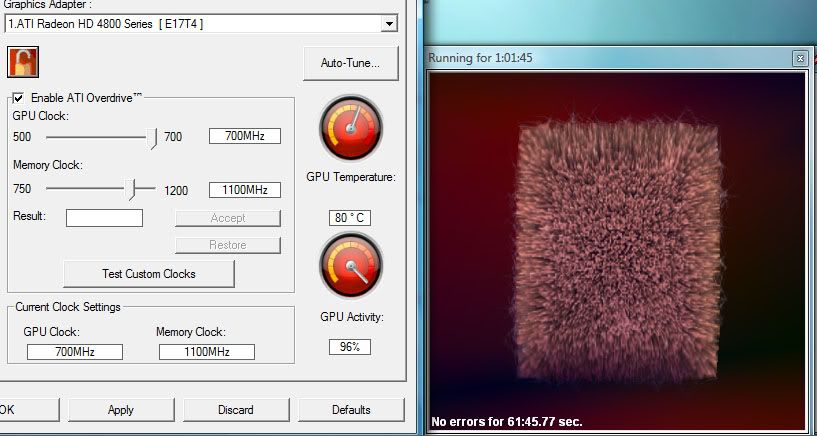Click the GPU Activity gauge

[351, 265]
